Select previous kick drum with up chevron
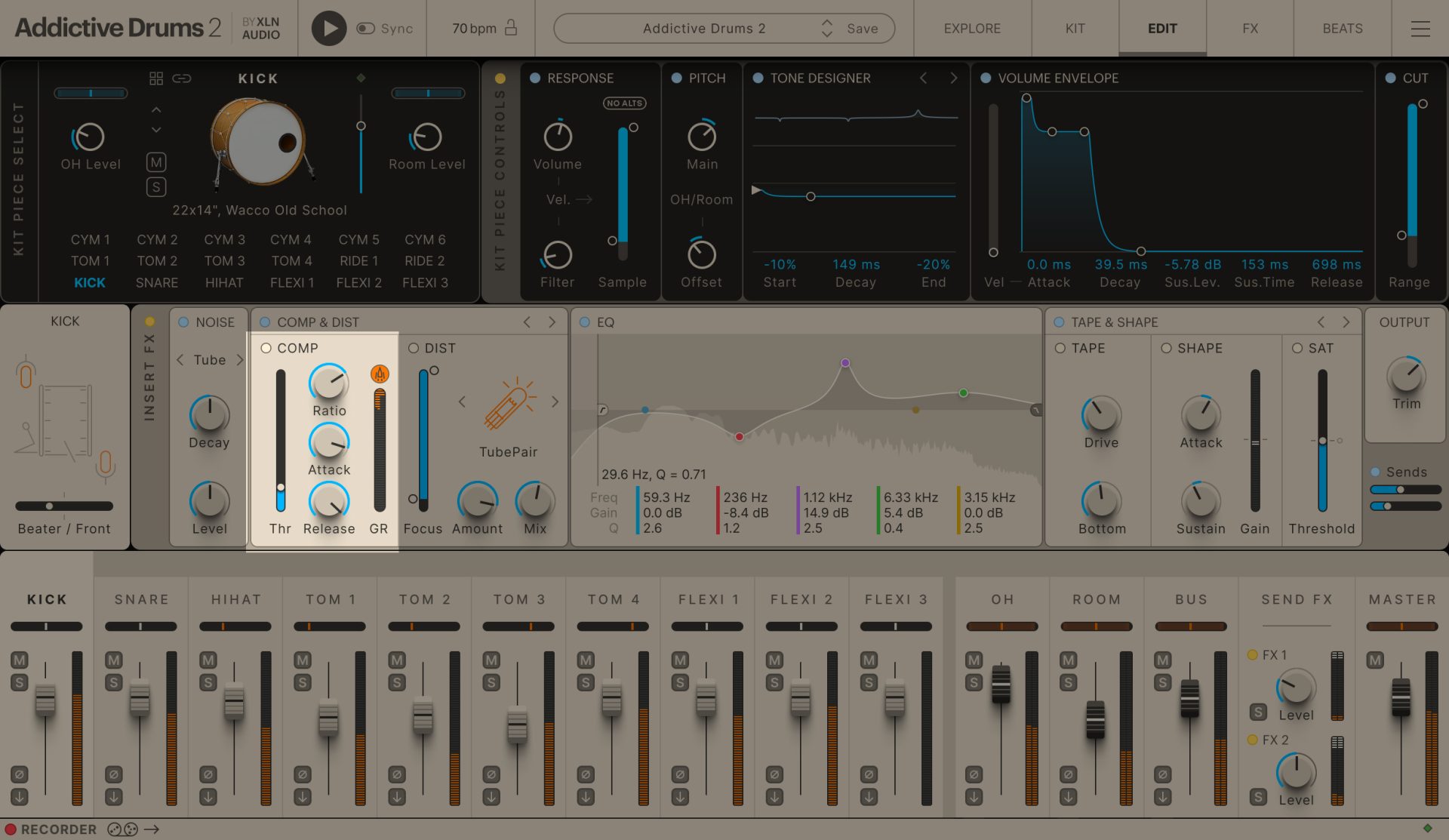This screenshot has height=840, width=1449. 156,110
